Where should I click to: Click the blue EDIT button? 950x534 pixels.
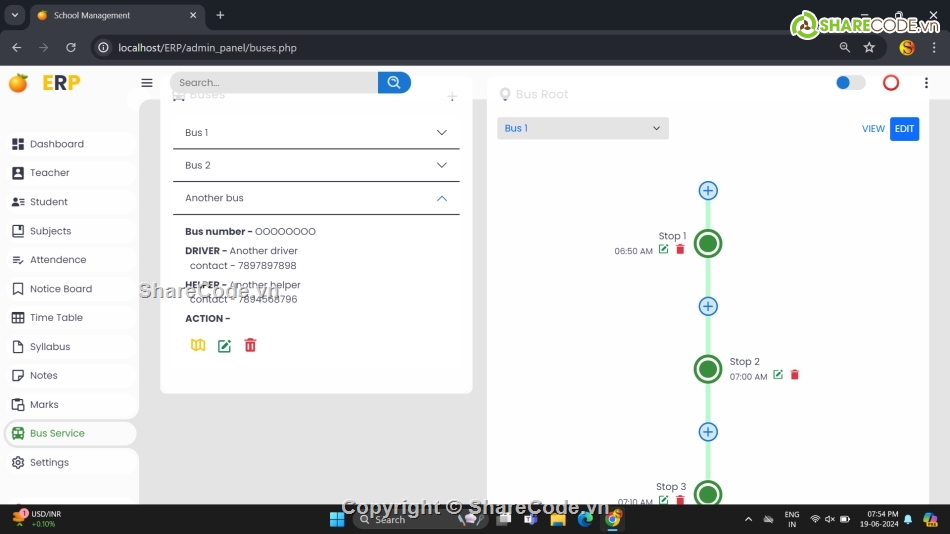[904, 129]
